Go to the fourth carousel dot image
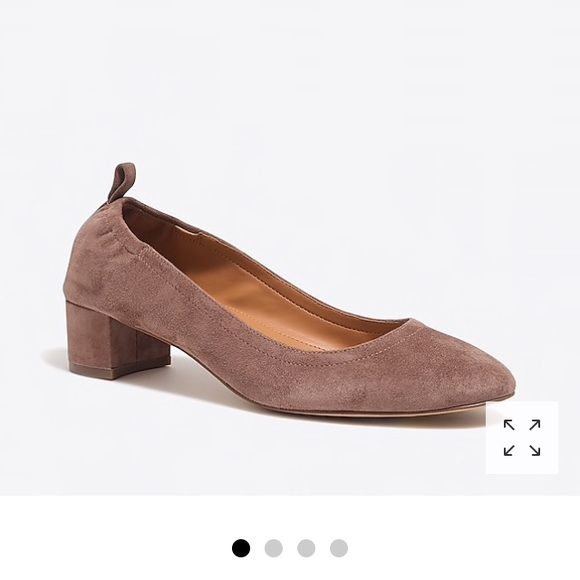The width and height of the screenshot is (580, 580). tap(339, 548)
